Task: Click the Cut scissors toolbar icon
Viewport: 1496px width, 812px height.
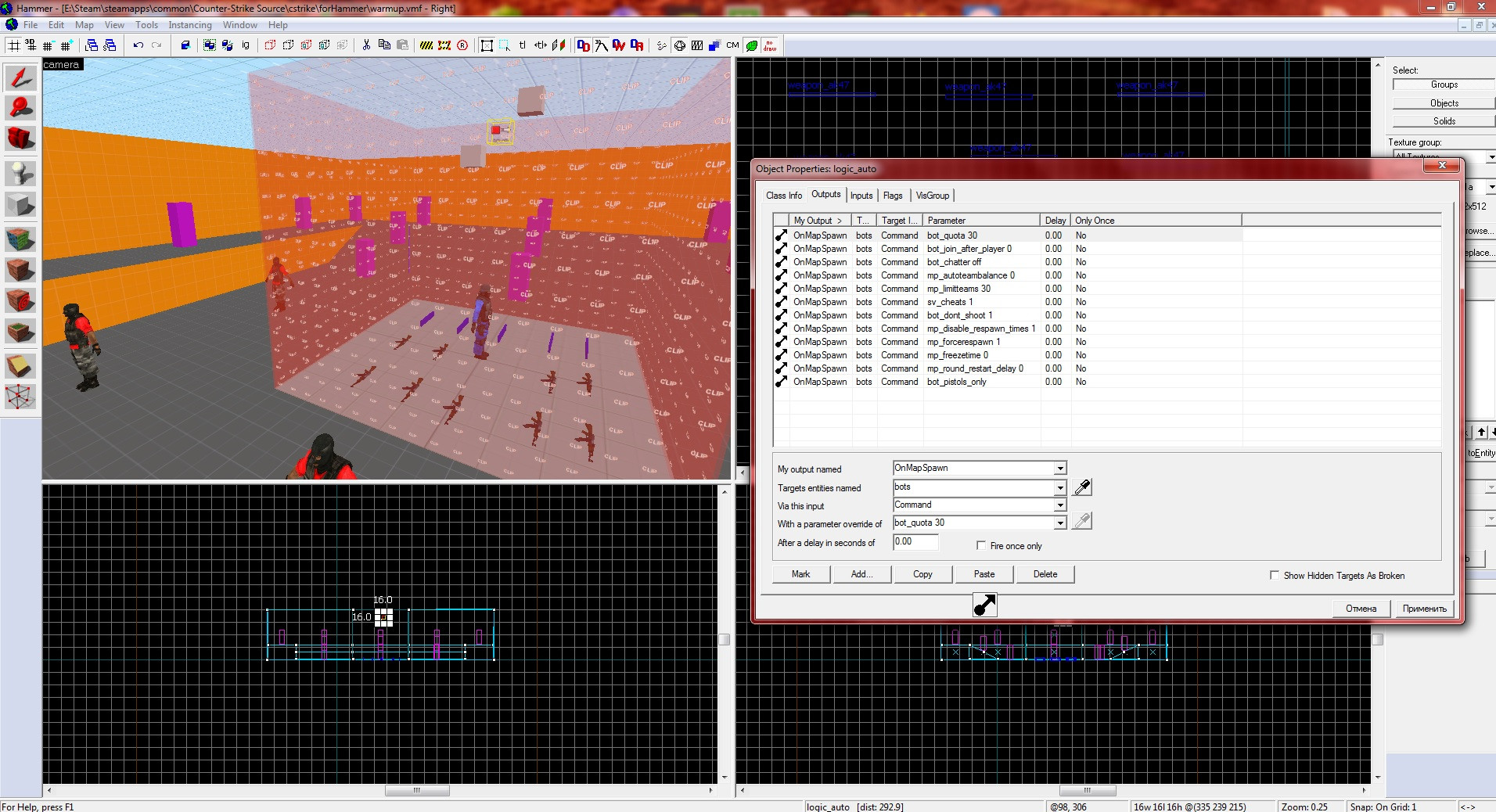Action: 366,45
